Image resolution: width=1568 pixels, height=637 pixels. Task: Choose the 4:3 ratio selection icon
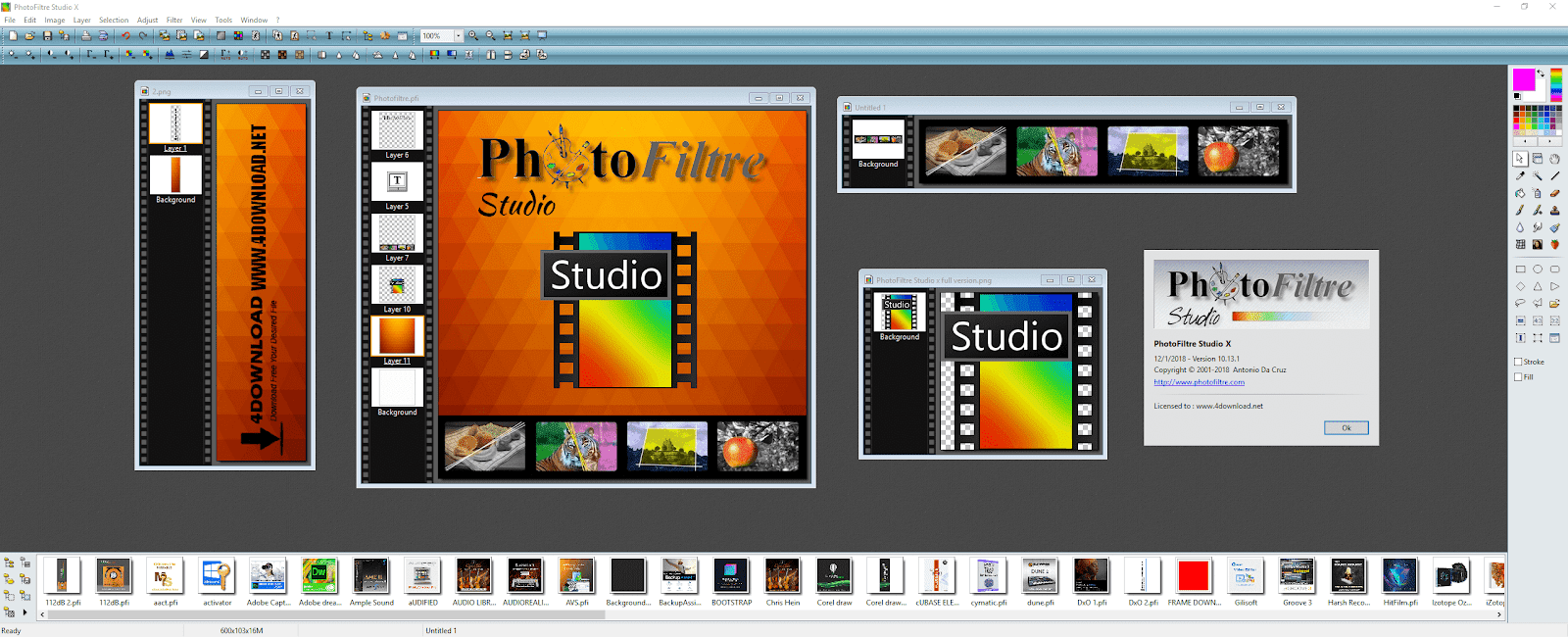coord(1538,320)
